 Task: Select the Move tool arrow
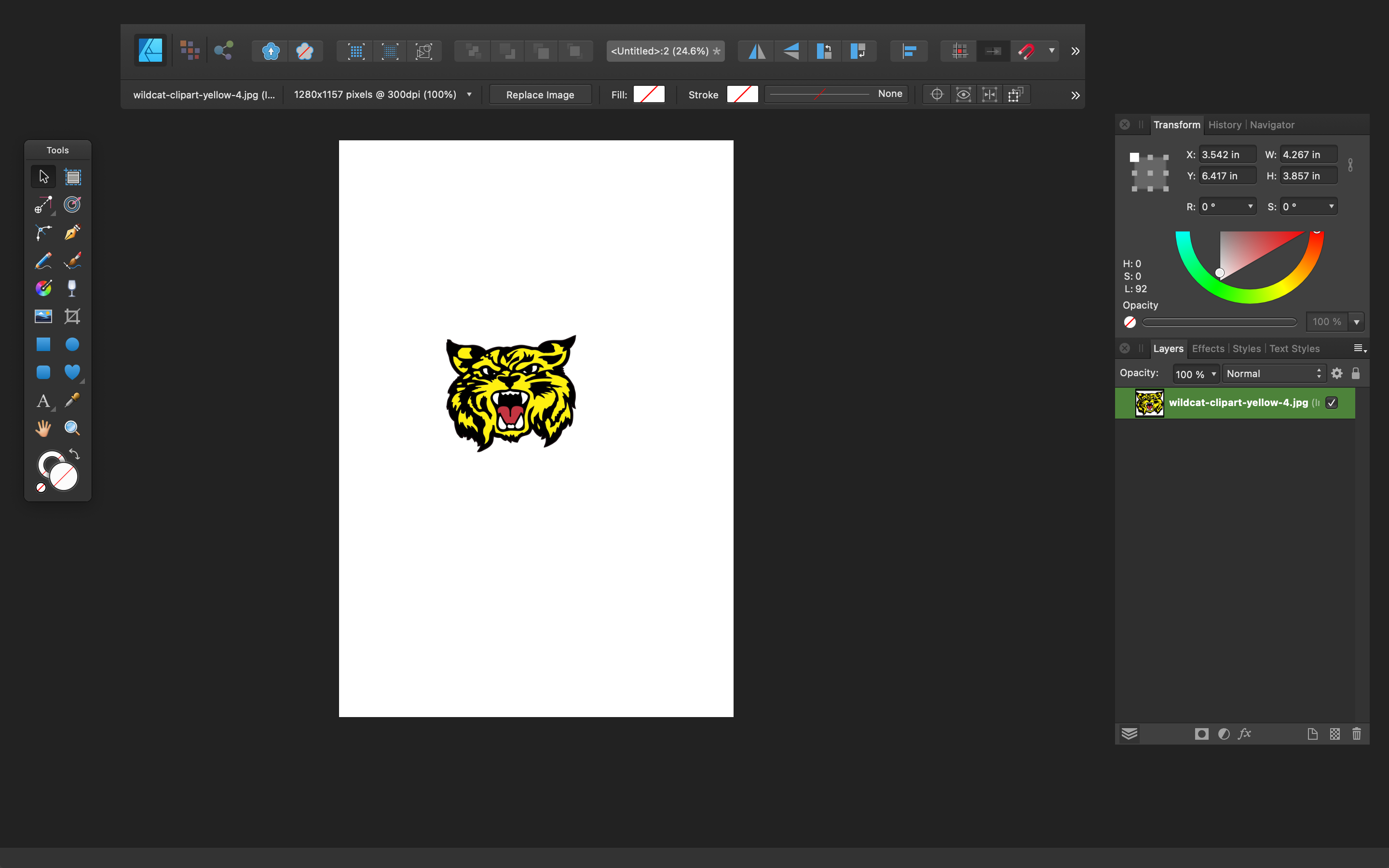pyautogui.click(x=43, y=176)
